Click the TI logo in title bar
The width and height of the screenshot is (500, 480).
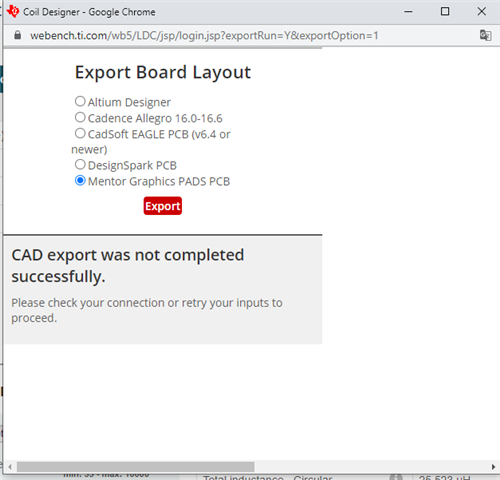13,12
